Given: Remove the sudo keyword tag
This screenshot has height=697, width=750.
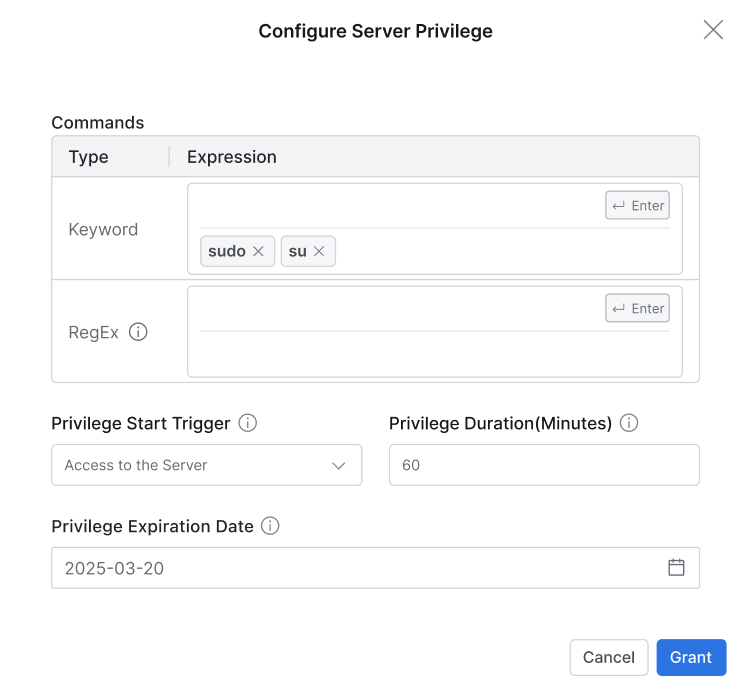Looking at the screenshot, I should point(258,252).
